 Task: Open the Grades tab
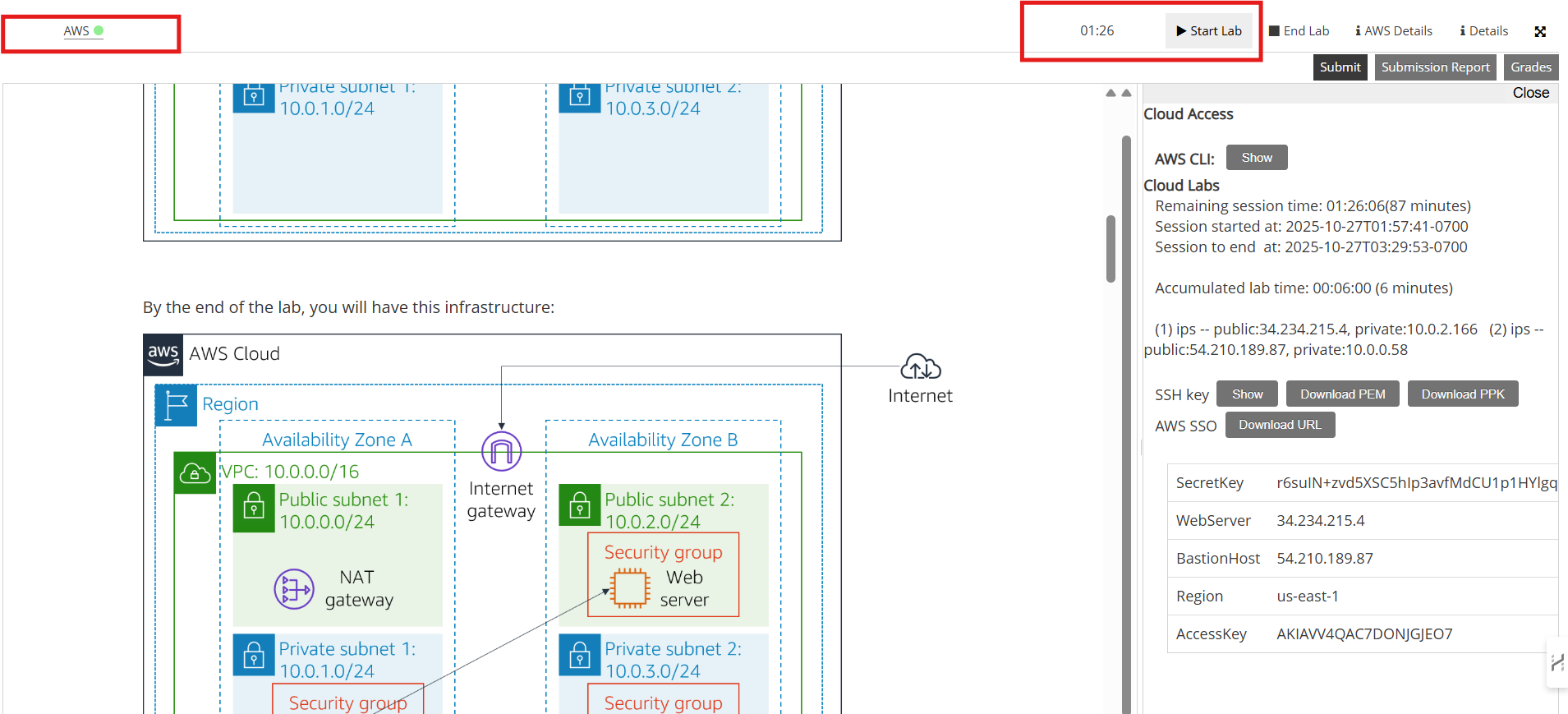(x=1530, y=67)
